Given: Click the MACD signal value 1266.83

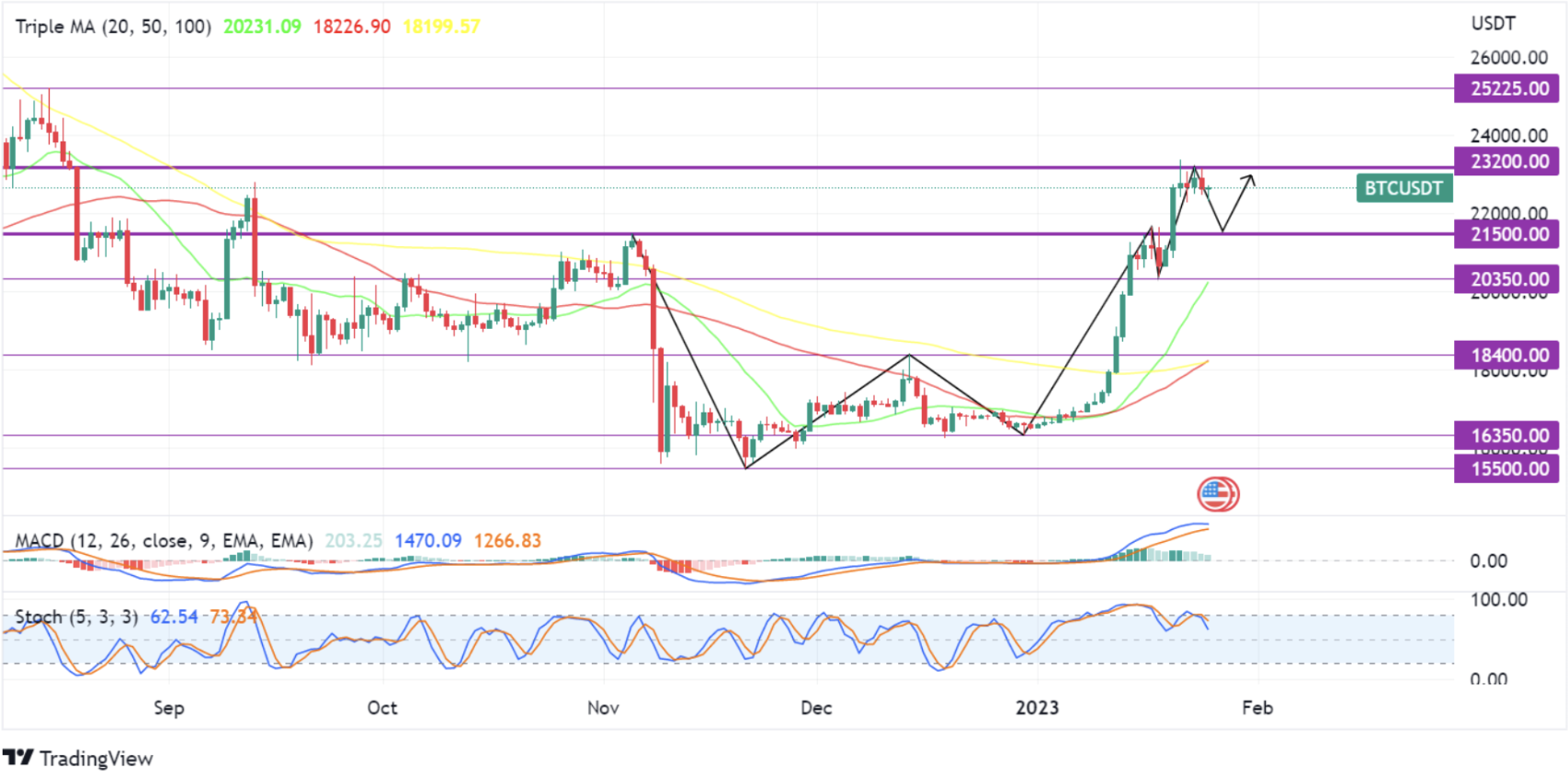Looking at the screenshot, I should (507, 541).
